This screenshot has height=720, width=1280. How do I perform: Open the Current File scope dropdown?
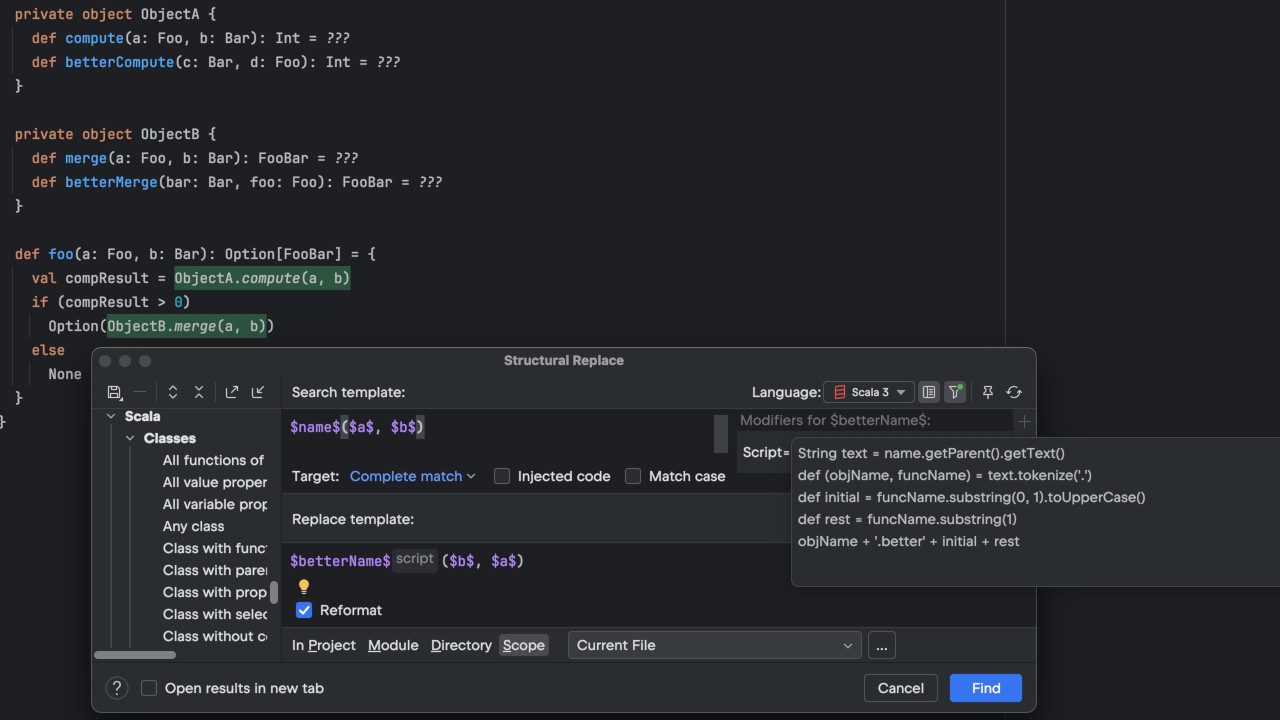pyautogui.click(x=714, y=645)
